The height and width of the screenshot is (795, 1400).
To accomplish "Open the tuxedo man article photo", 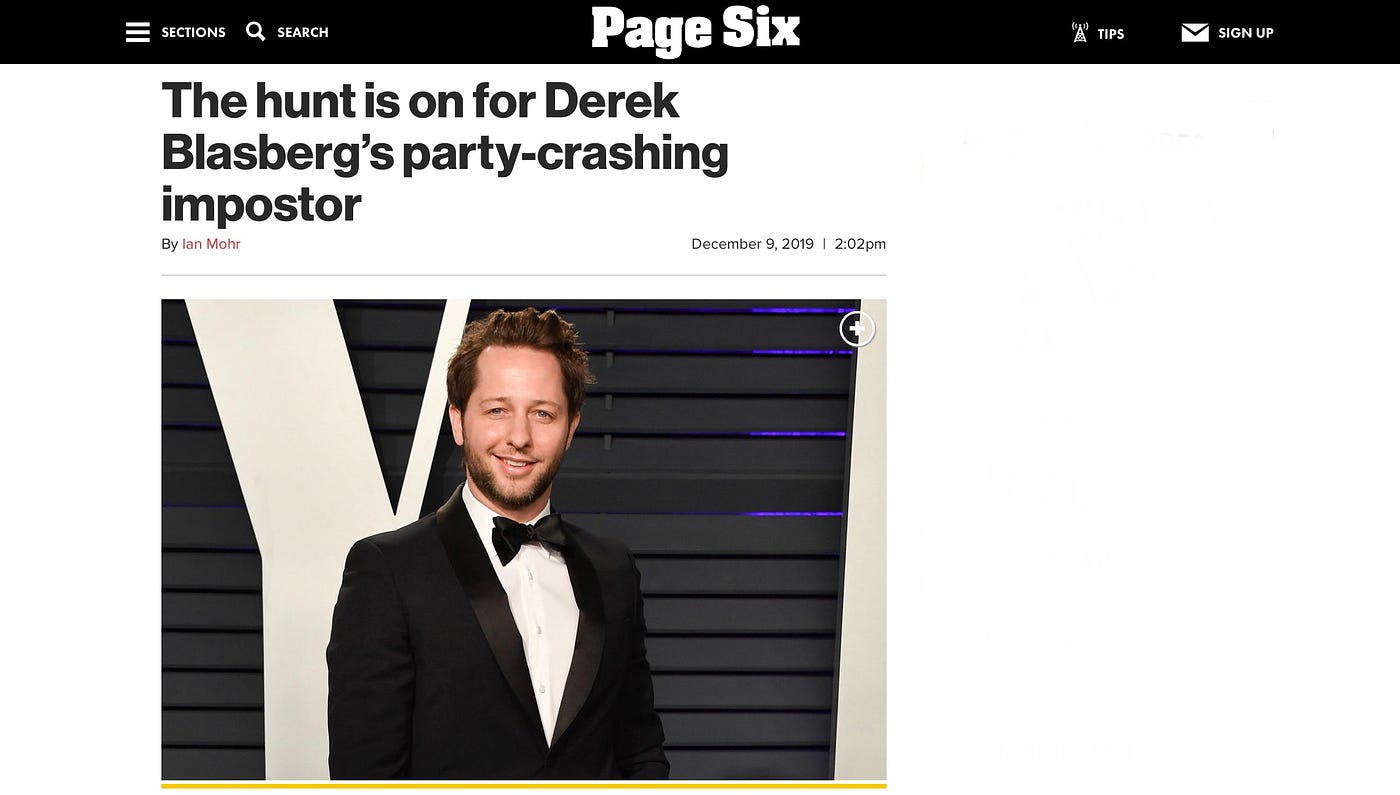I will [x=524, y=539].
